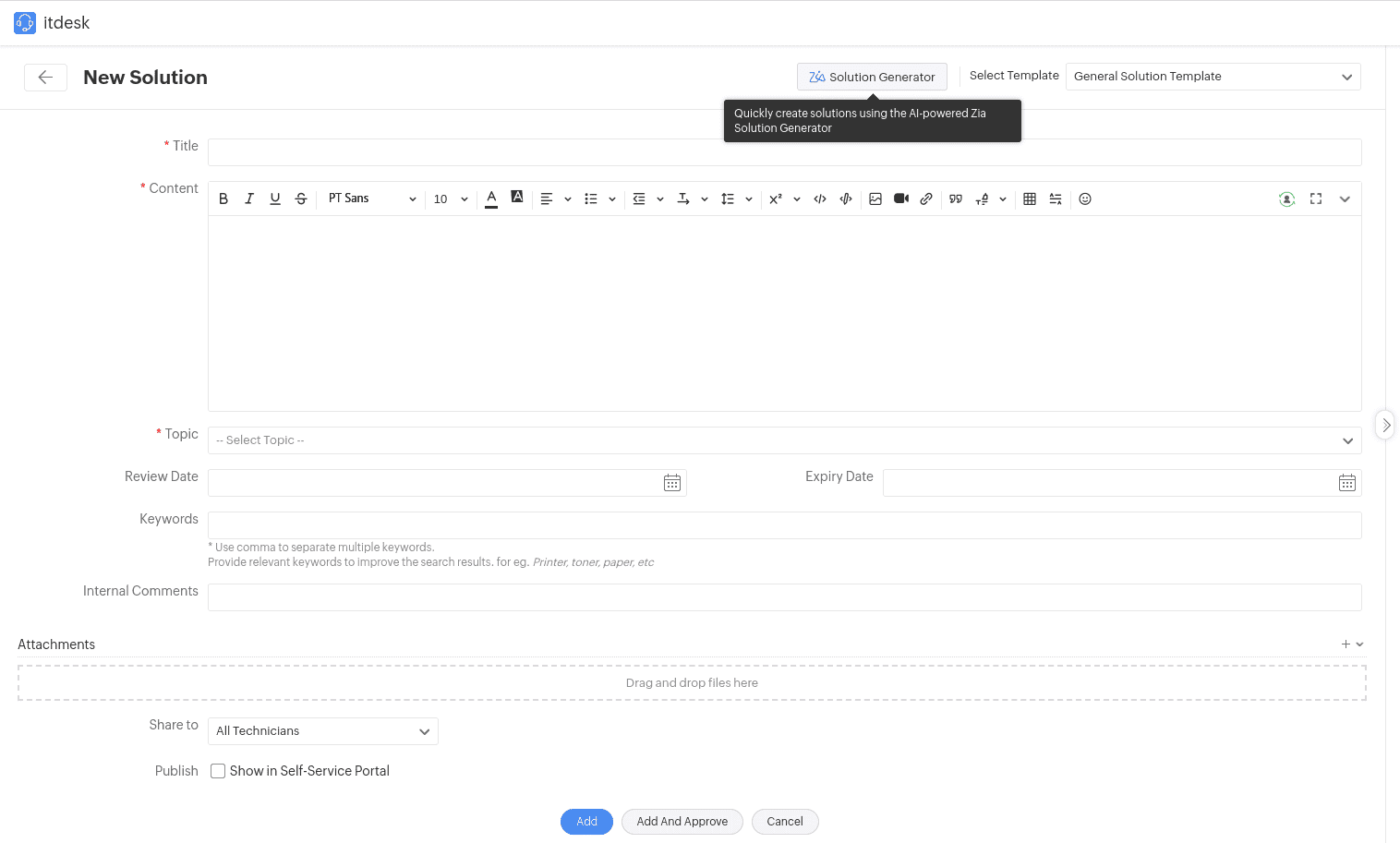1400x843 pixels.
Task: Expand the editor to fullscreen mode
Action: coord(1315,199)
